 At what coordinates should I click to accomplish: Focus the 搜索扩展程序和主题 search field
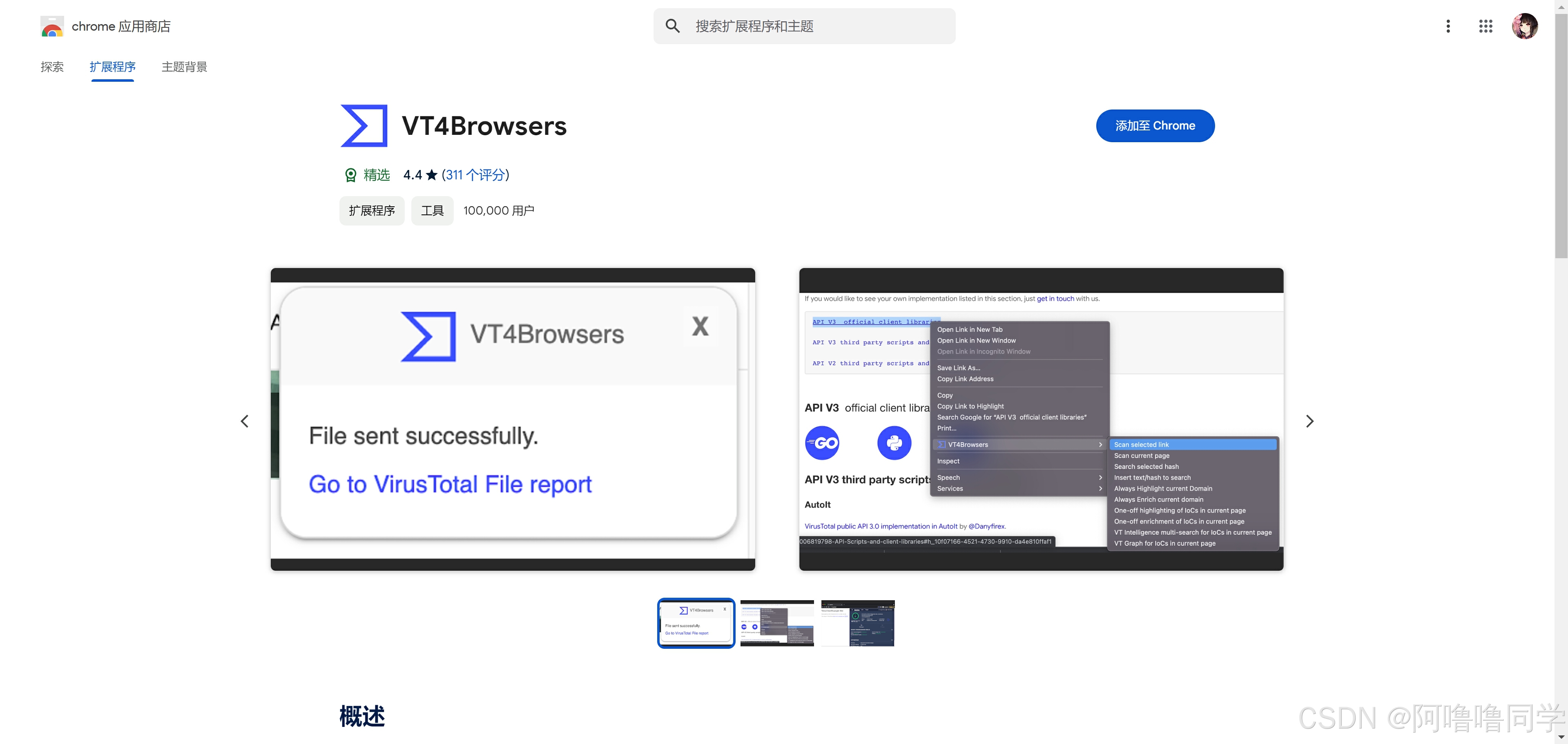click(x=804, y=26)
